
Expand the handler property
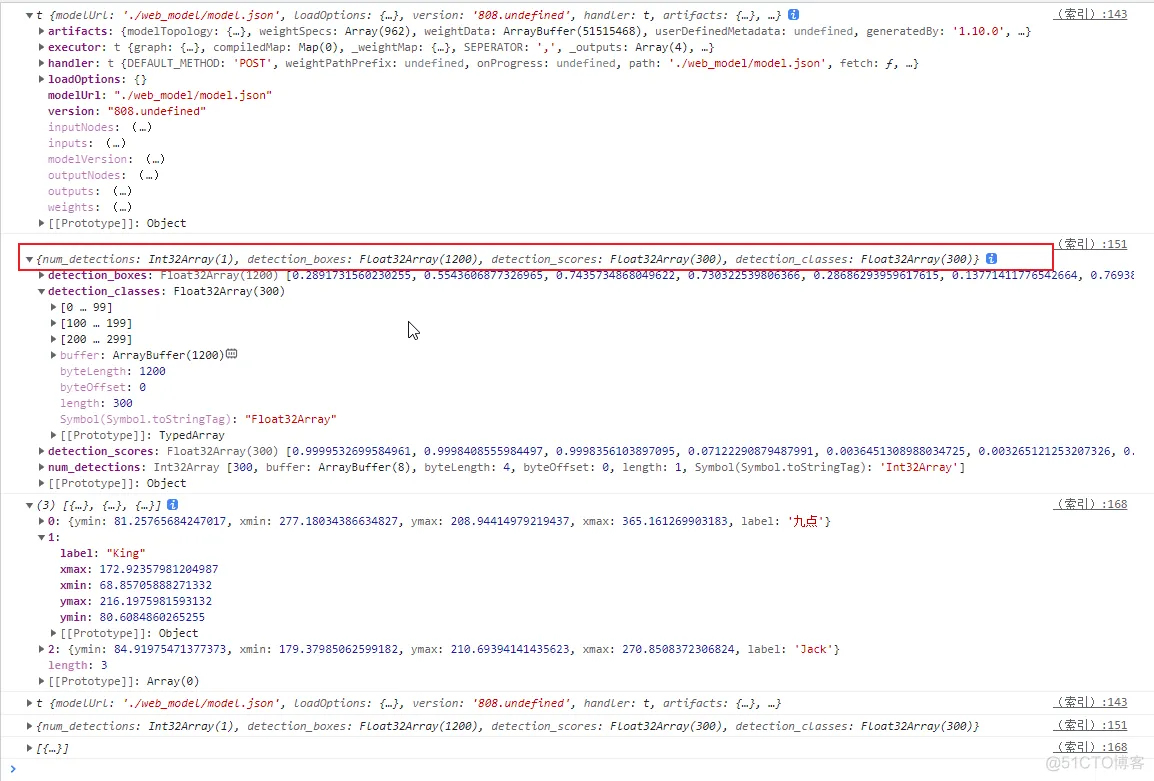click(42, 63)
